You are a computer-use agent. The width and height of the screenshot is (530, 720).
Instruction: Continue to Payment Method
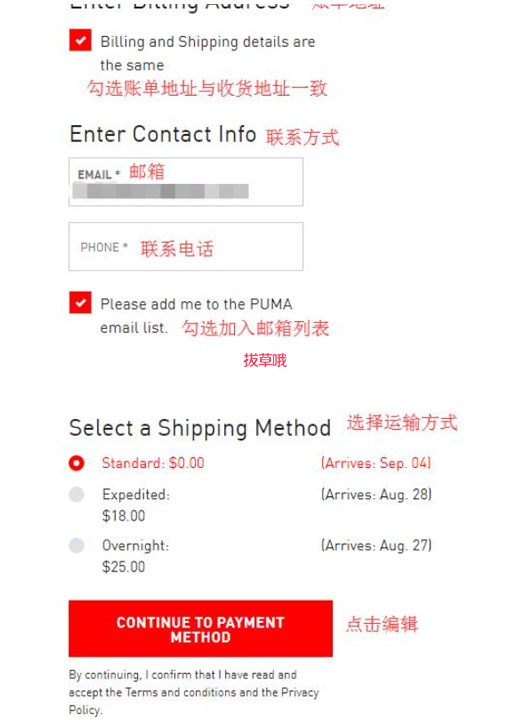201,629
